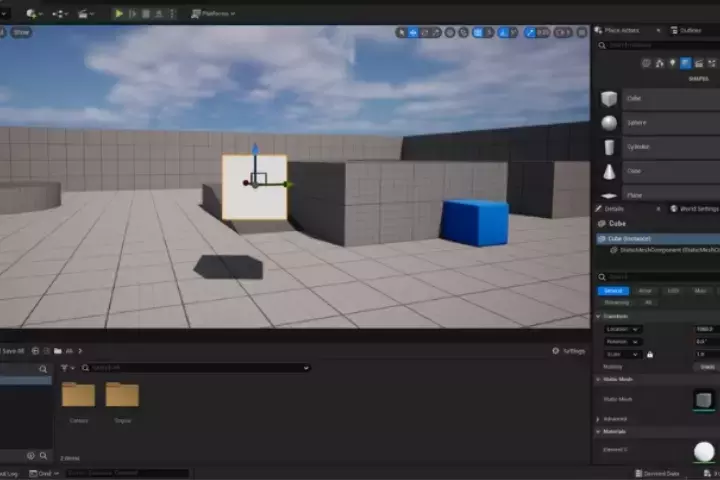Open the Rotation type dropdown
The image size is (720, 480).
pos(623,342)
